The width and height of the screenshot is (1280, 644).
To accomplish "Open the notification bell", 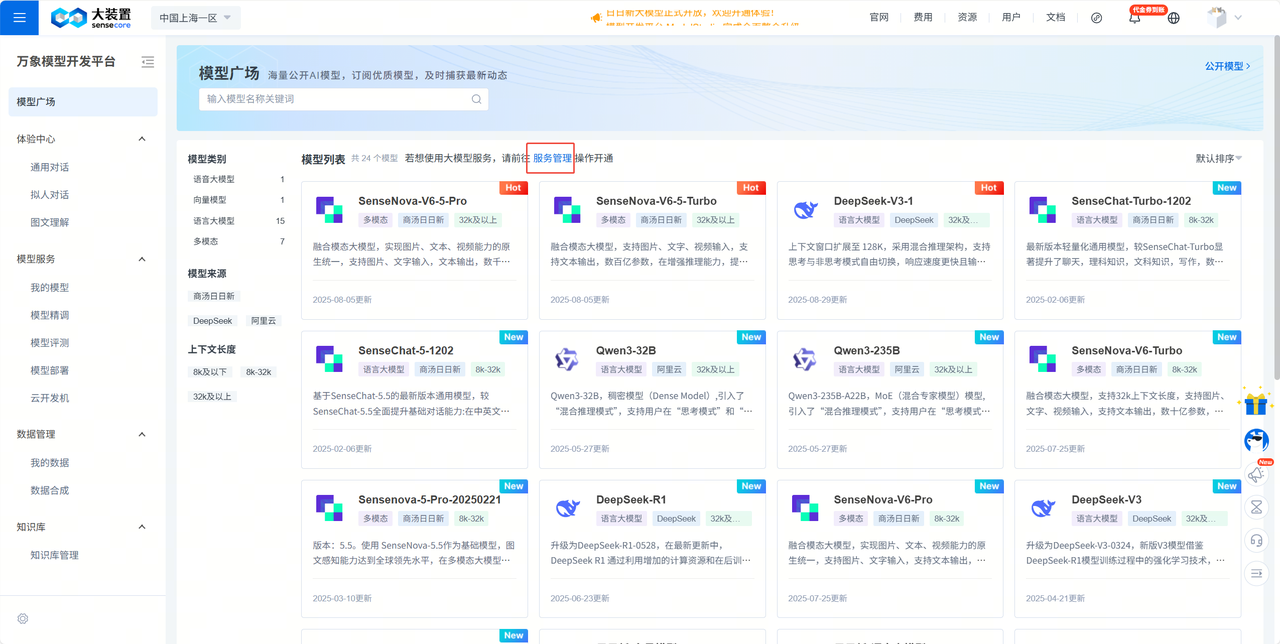I will pyautogui.click(x=1135, y=18).
